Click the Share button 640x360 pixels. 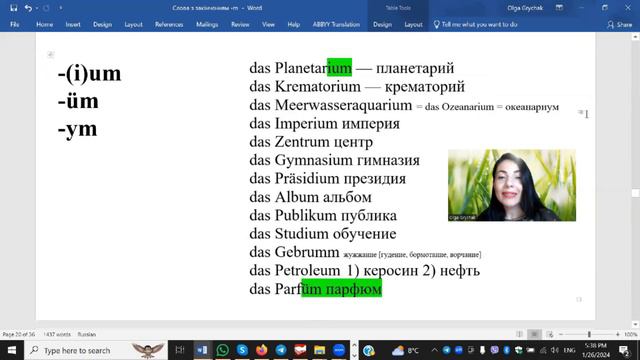(620, 25)
